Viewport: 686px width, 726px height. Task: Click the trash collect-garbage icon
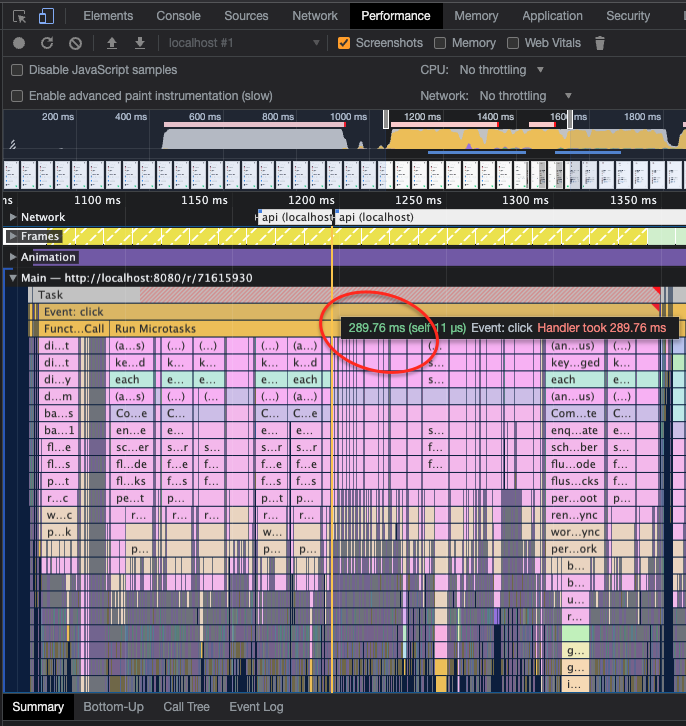coord(600,43)
